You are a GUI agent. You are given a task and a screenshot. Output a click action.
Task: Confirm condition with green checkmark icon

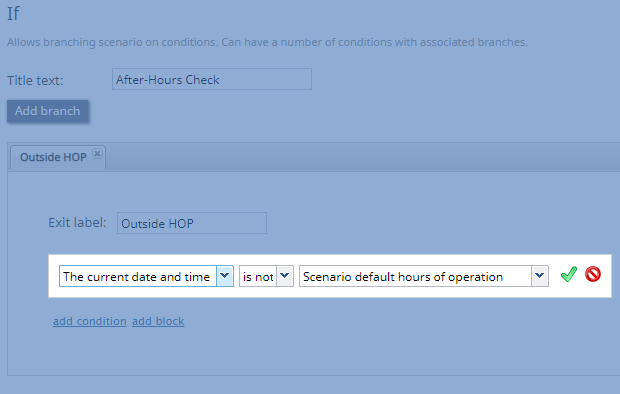pos(569,275)
